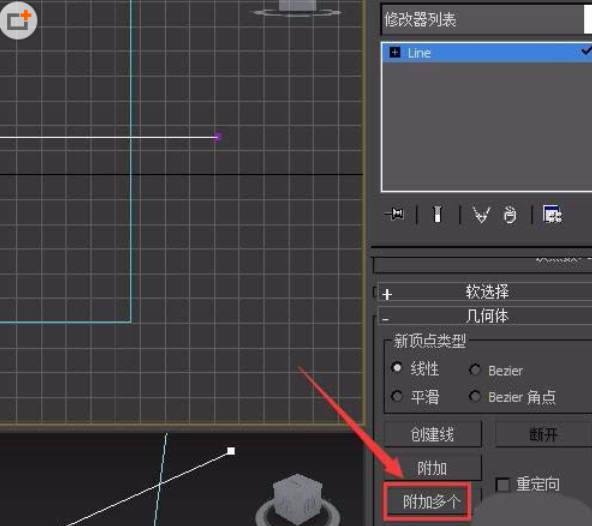
Task: Open the 修改器列表 modifier list dropdown
Action: click(x=486, y=19)
